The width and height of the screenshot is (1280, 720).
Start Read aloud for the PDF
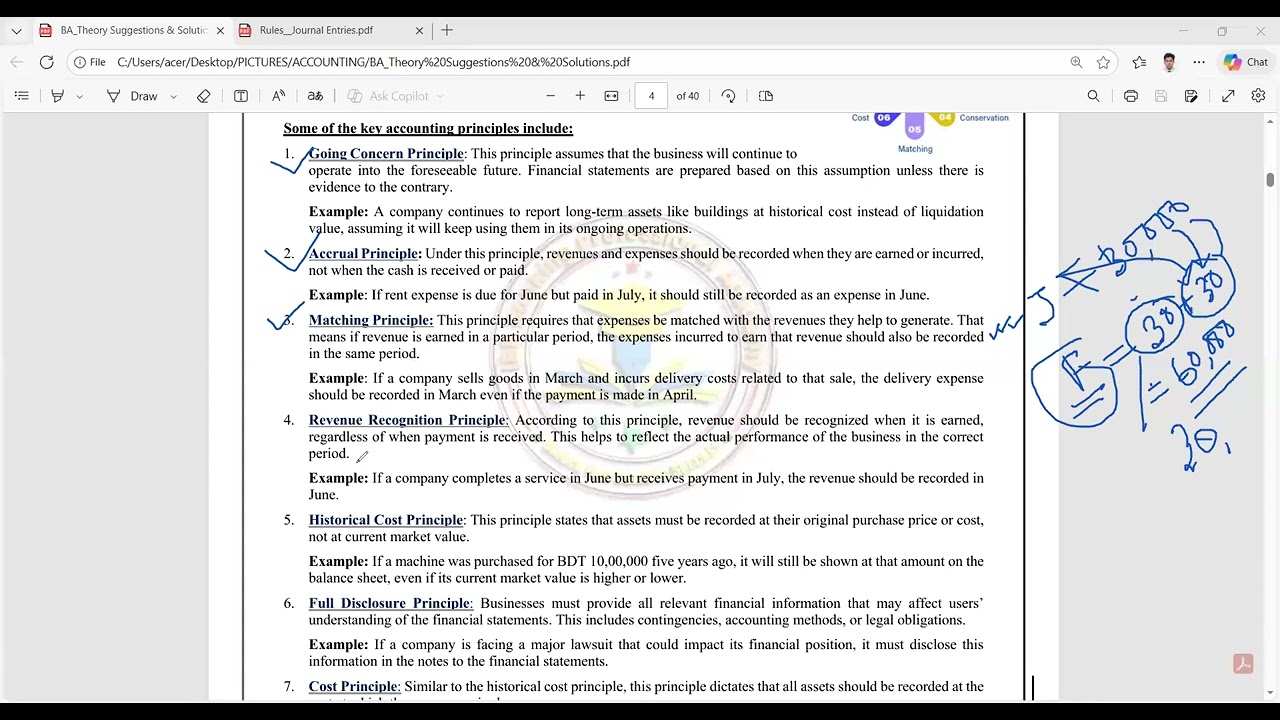[x=279, y=96]
